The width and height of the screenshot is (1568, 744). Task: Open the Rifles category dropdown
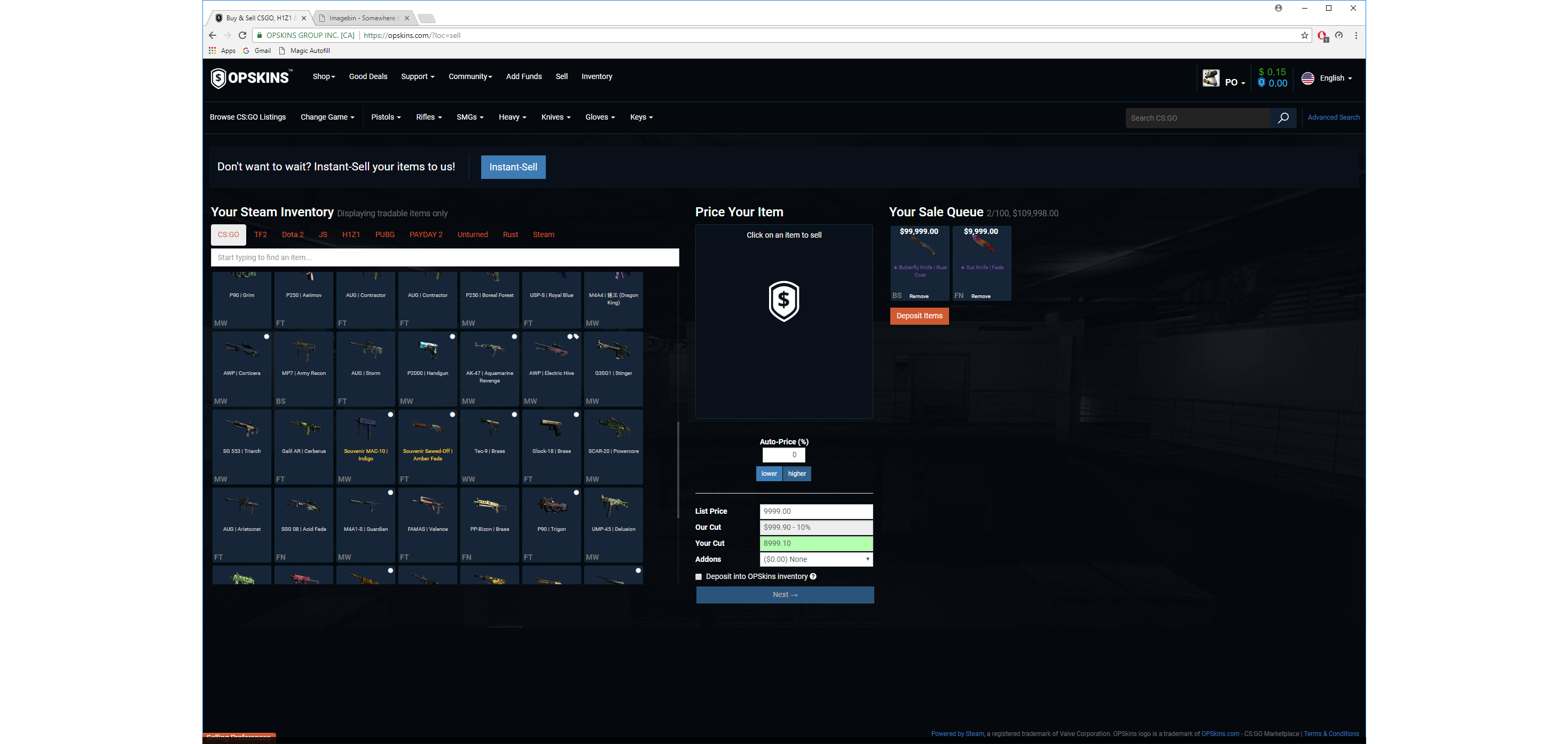(x=428, y=118)
